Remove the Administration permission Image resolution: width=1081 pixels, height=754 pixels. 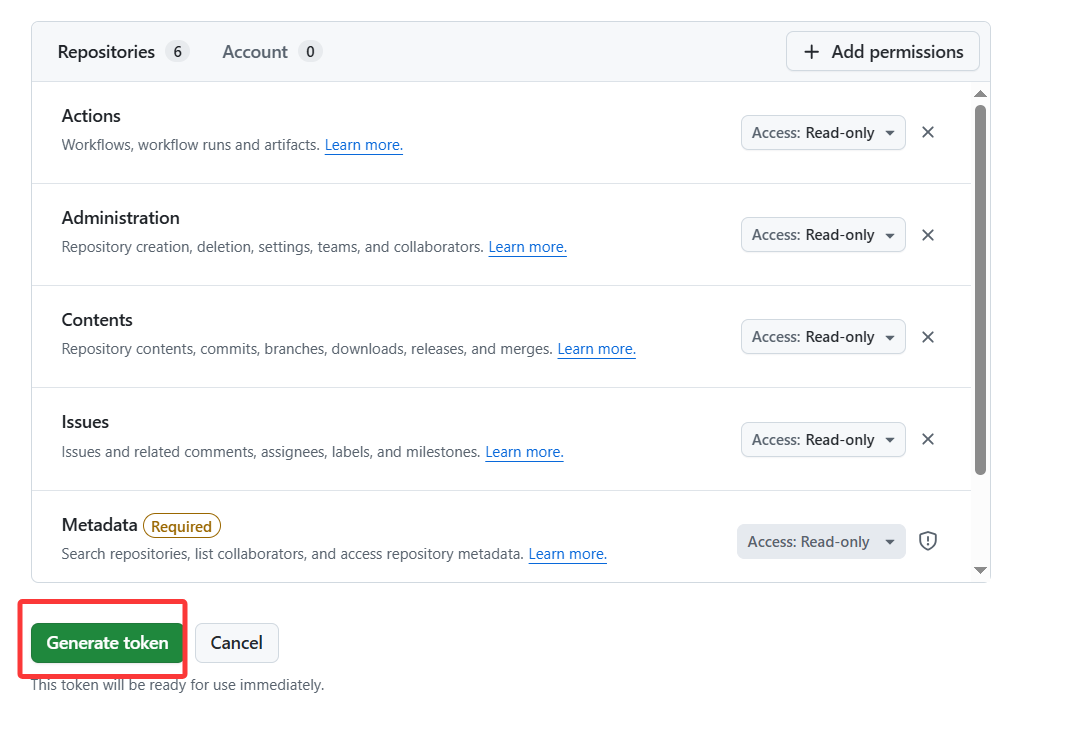pyautogui.click(x=928, y=235)
